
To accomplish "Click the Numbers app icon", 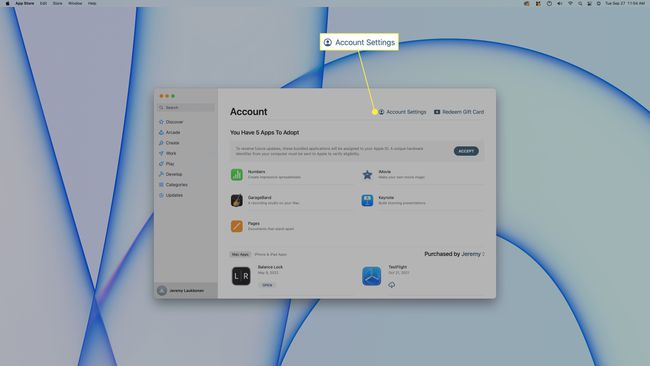I will click(237, 175).
